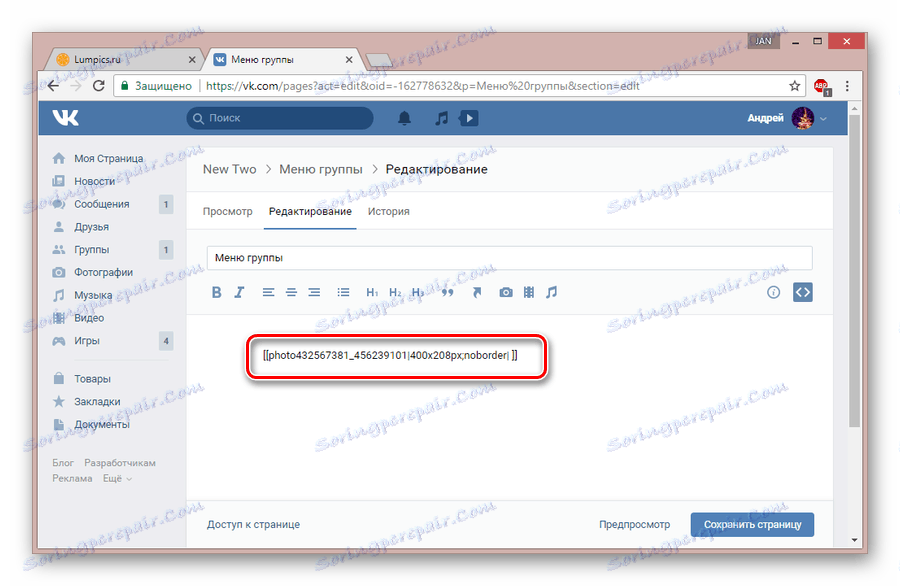This screenshot has width=900, height=586.
Task: Click the page title field Меню группы
Action: click(510, 258)
